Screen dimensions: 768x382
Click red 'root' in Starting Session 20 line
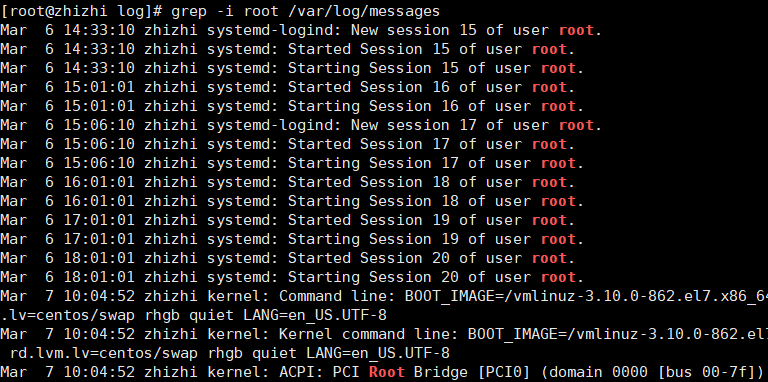coord(558,277)
